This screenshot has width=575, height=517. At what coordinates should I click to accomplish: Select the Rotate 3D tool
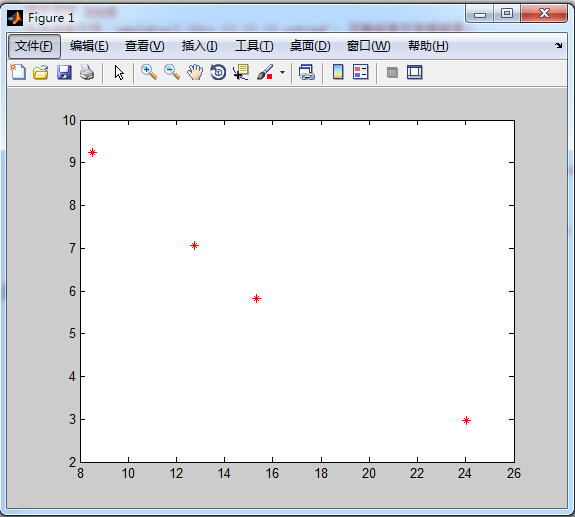point(218,72)
